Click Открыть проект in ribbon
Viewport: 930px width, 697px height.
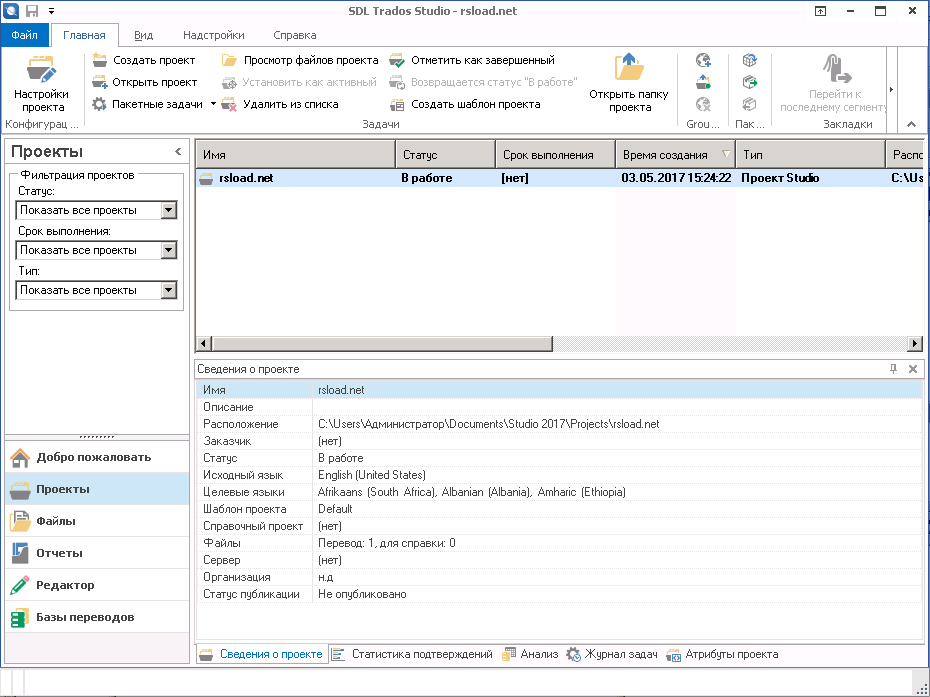tap(145, 82)
